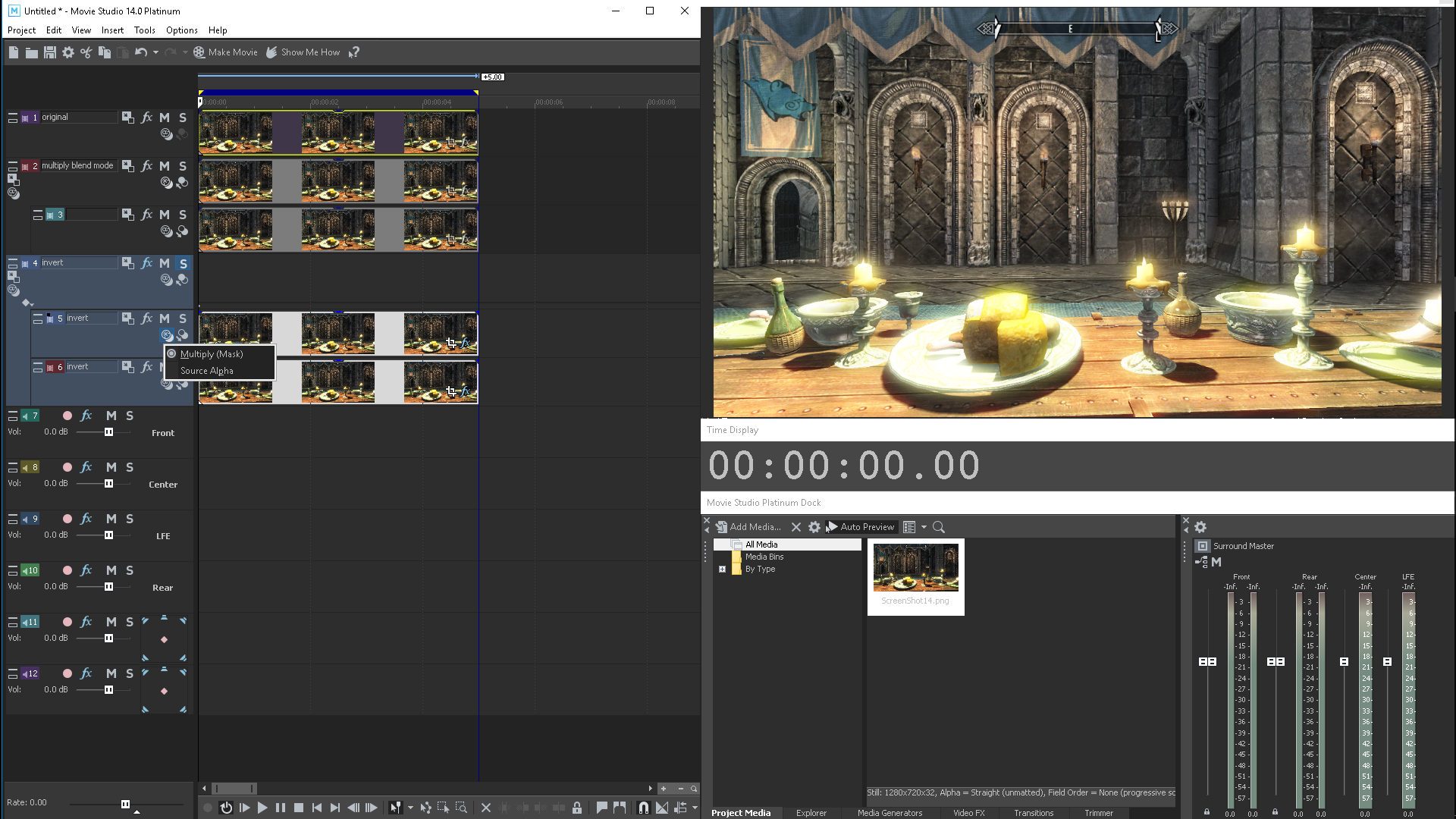This screenshot has width=1456, height=819.
Task: Open track motion for track 3
Action: pyautogui.click(x=128, y=215)
